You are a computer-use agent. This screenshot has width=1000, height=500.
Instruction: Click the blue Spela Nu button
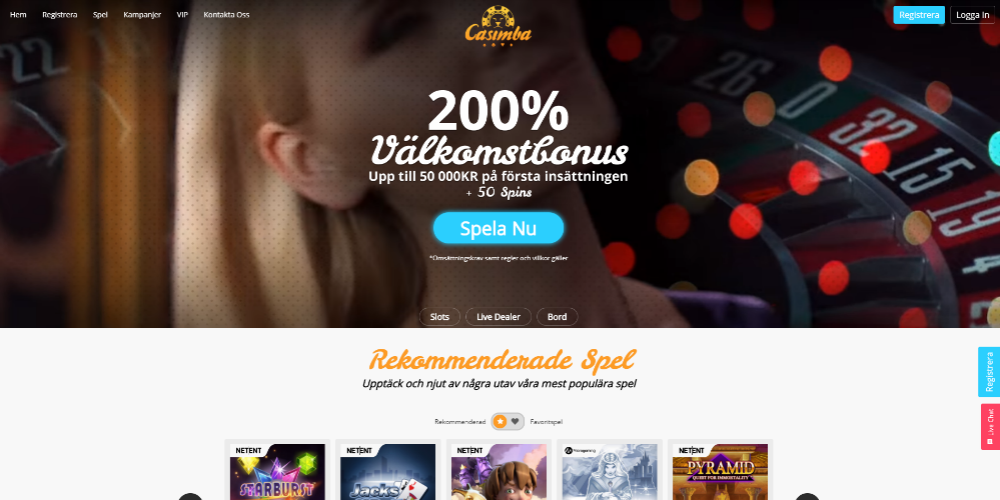(498, 228)
